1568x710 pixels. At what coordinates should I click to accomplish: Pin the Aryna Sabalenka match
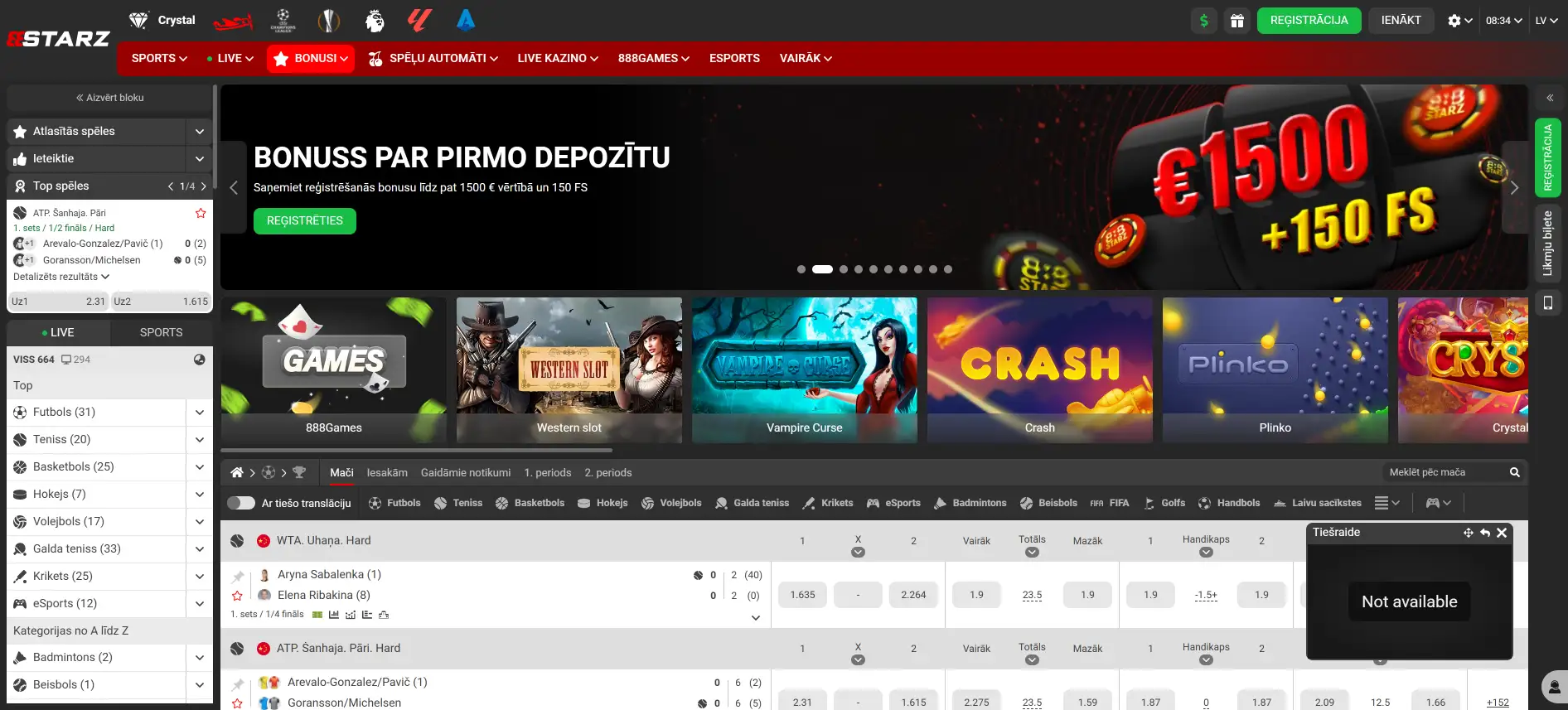(238, 576)
